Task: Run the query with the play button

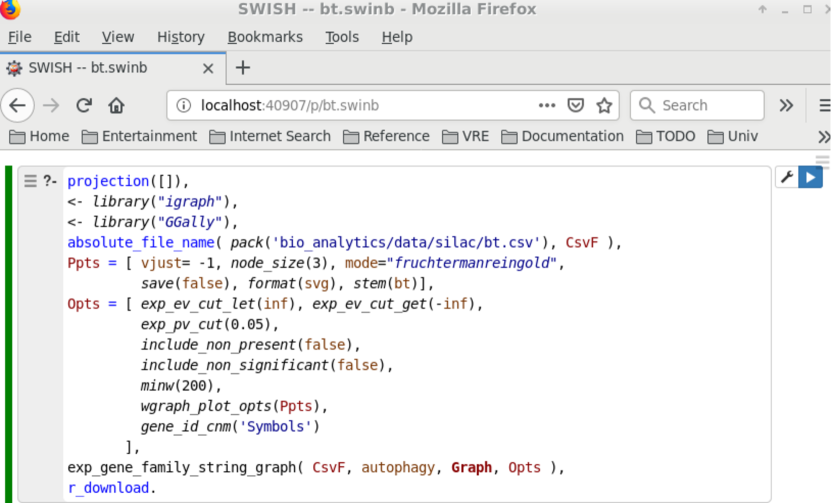Action: coord(810,178)
